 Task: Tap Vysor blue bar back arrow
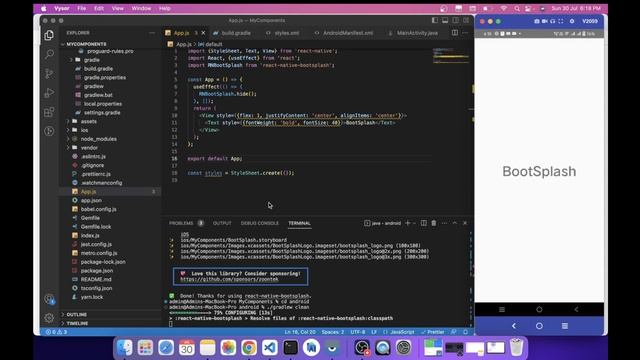tap(514, 326)
